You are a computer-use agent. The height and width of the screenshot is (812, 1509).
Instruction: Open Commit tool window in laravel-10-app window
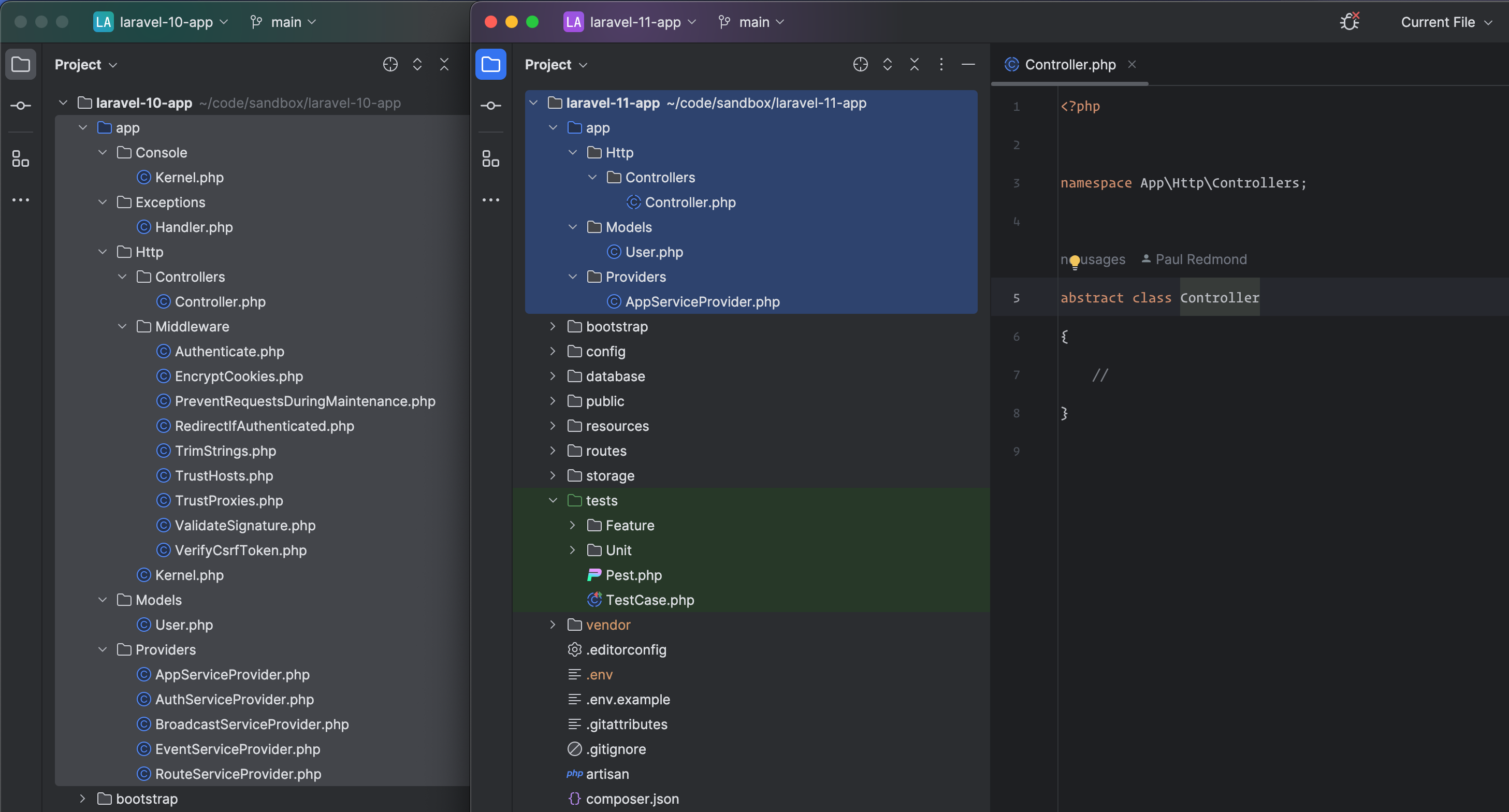click(21, 106)
